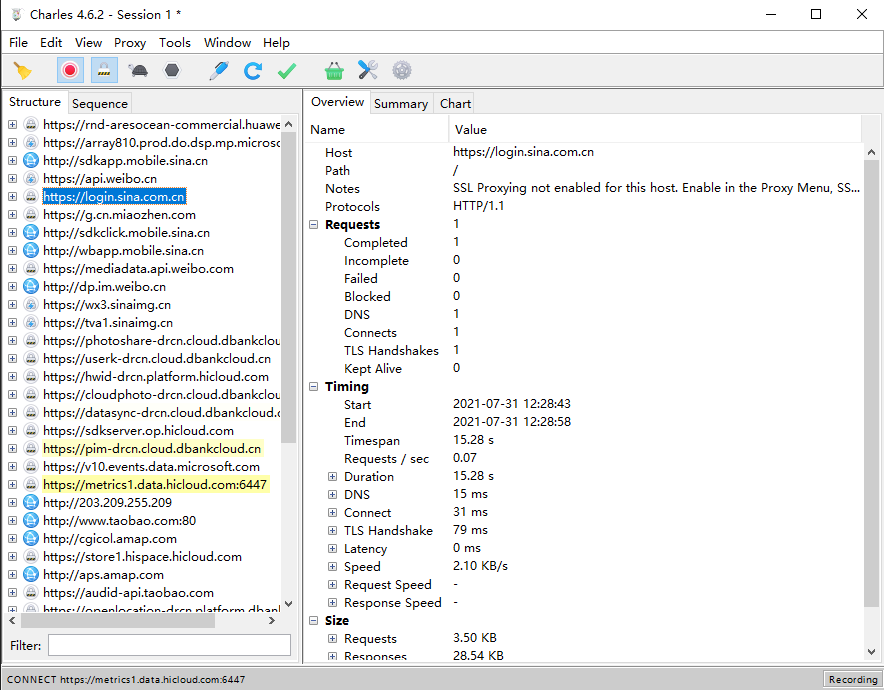Click Overview panel scrollbar down arrow
884x690 pixels.
(871, 651)
